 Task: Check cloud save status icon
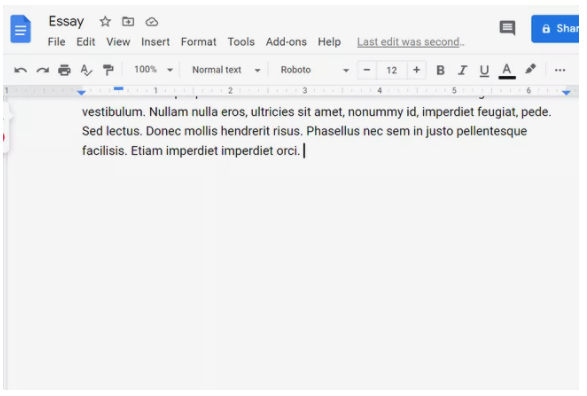(x=152, y=22)
